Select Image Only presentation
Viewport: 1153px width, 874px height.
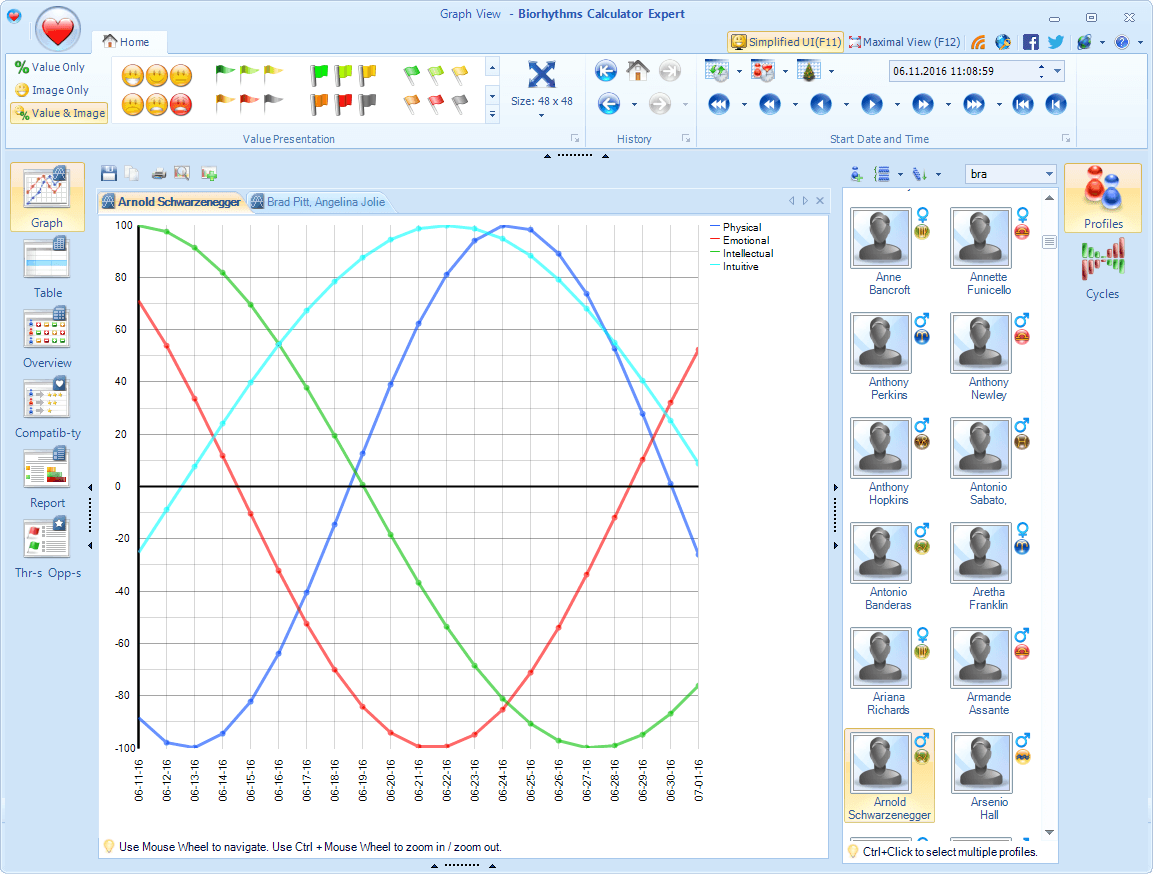point(52,90)
